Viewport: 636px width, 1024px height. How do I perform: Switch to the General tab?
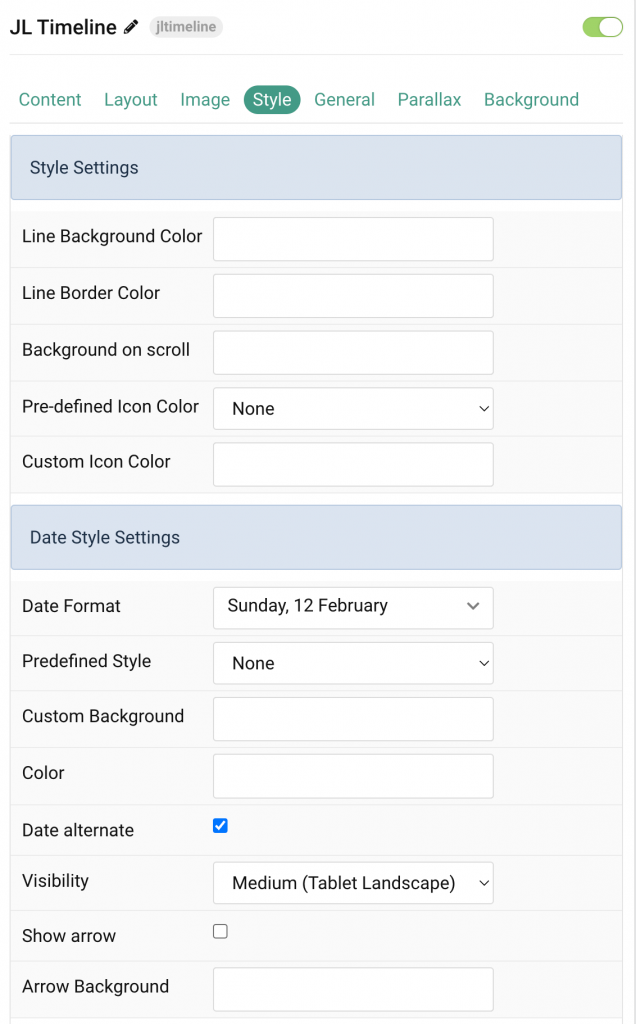[344, 100]
